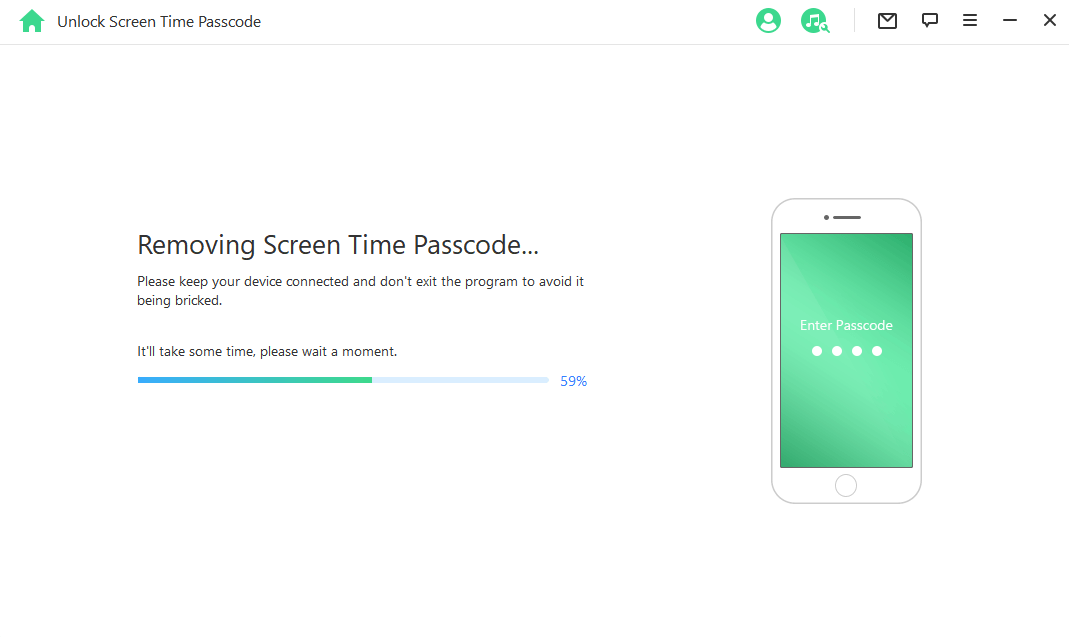
Task: Click the phone's home button circle
Action: point(846,485)
